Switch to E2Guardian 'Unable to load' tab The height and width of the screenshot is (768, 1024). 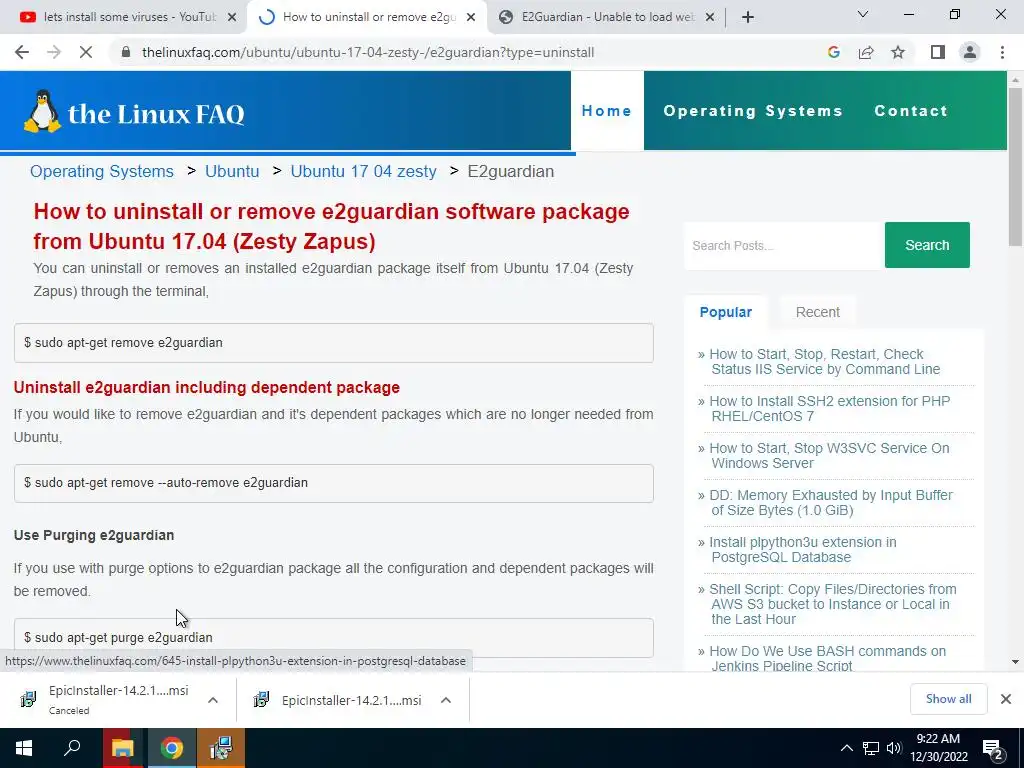tap(606, 18)
